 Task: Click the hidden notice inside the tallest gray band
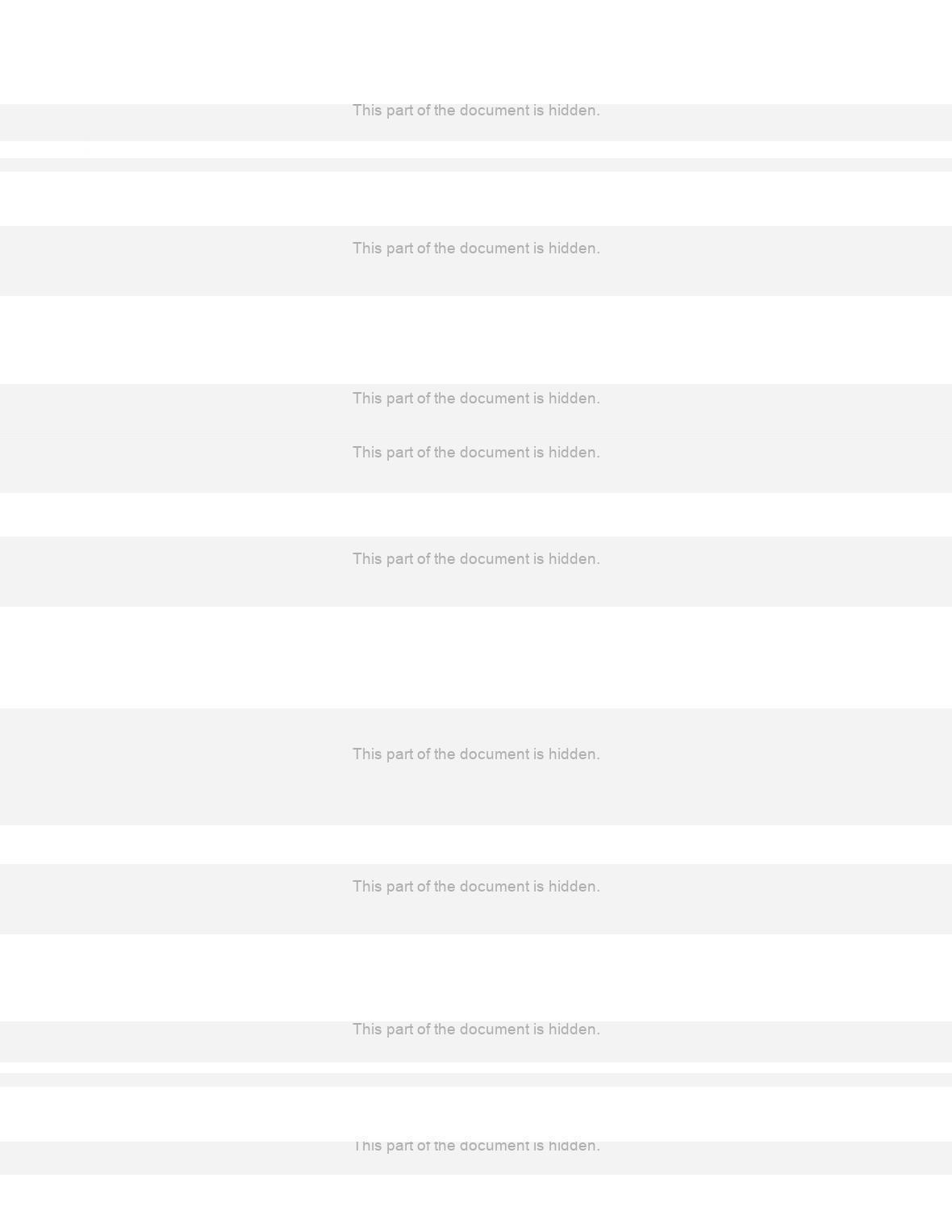(x=476, y=754)
